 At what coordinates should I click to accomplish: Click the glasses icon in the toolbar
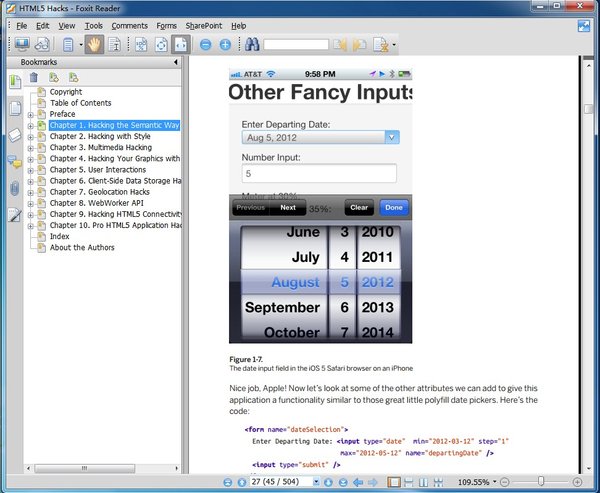pos(42,44)
